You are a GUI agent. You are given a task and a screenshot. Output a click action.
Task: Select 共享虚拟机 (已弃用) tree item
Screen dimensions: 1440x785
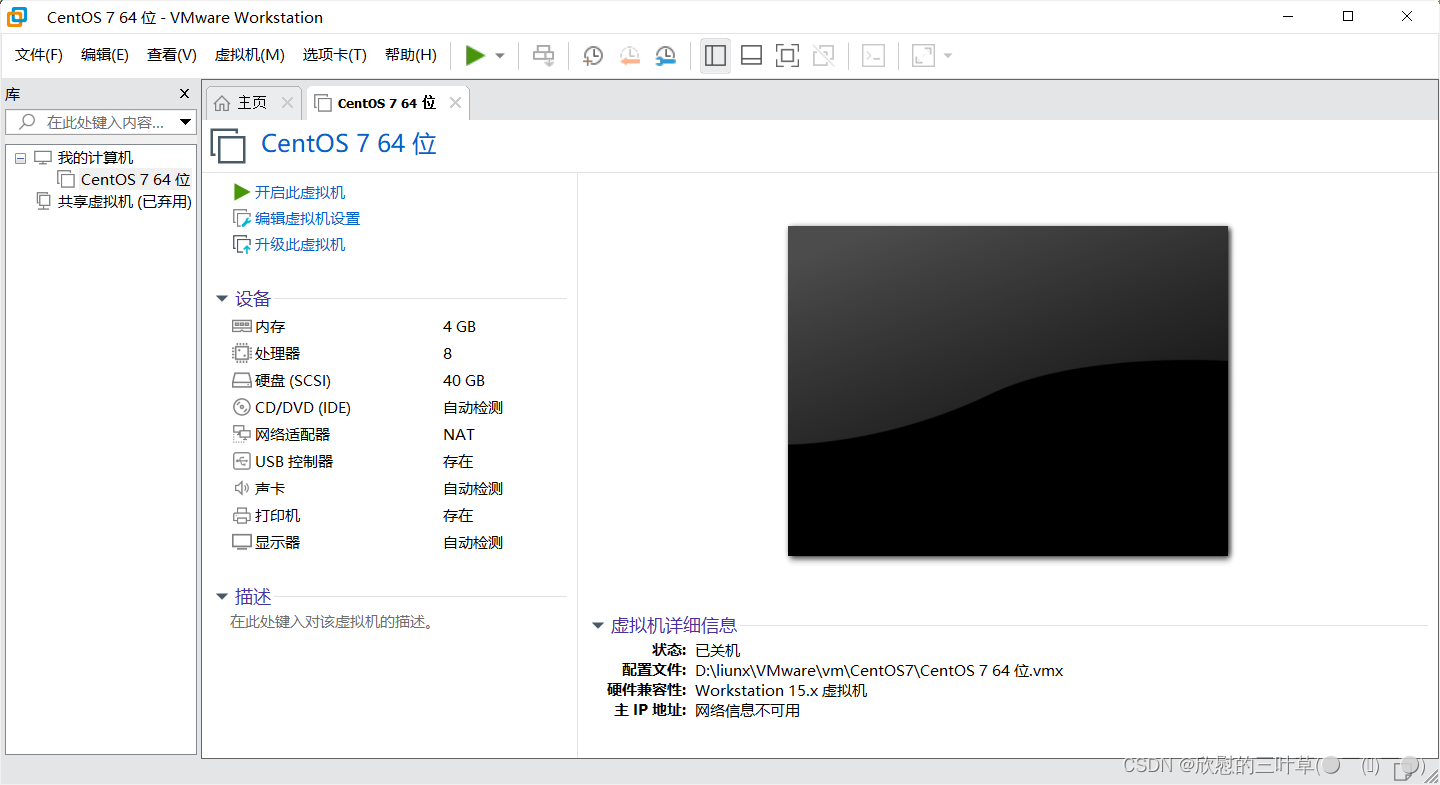124,202
